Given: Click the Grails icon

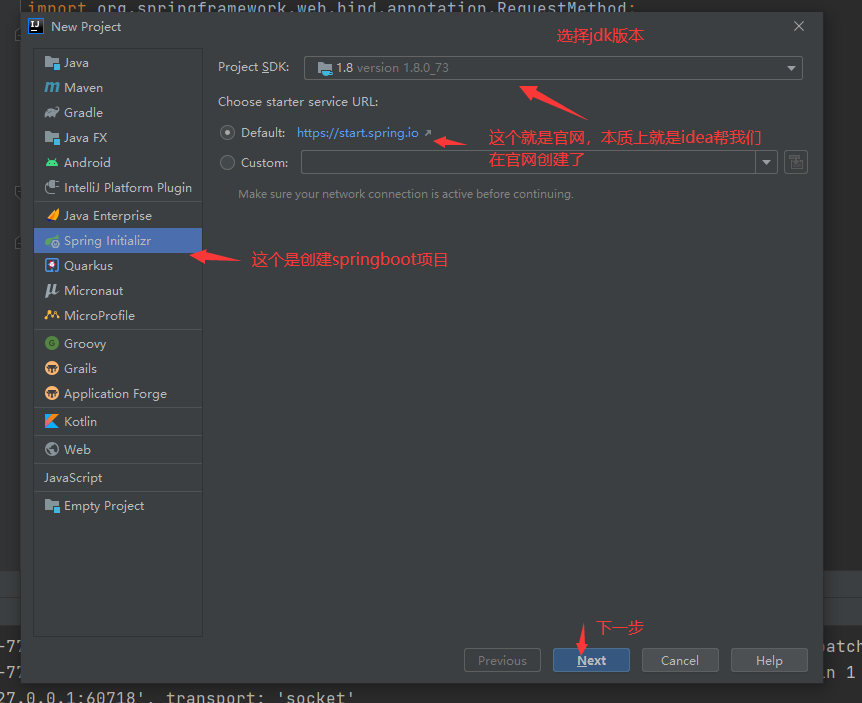Looking at the screenshot, I should (x=52, y=368).
